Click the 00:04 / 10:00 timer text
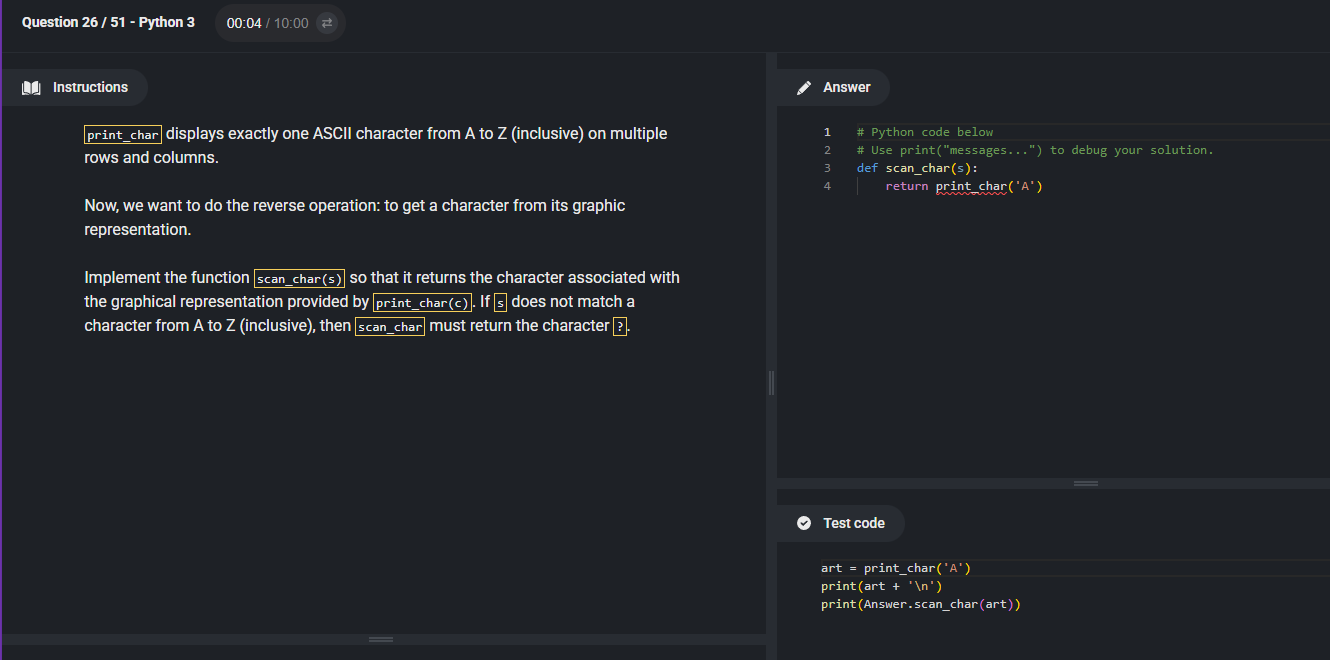This screenshot has height=660, width=1330. (x=267, y=23)
